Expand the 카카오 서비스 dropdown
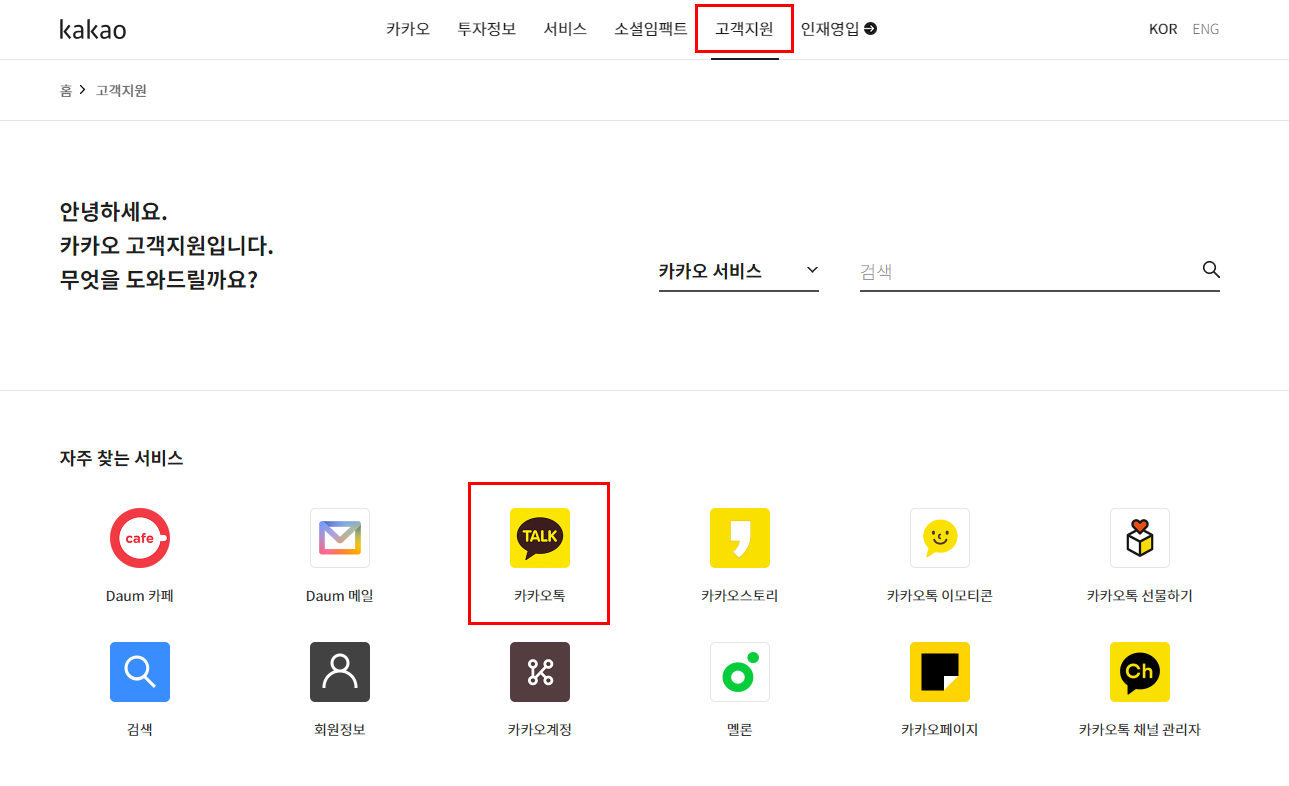The width and height of the screenshot is (1289, 786). tap(739, 271)
